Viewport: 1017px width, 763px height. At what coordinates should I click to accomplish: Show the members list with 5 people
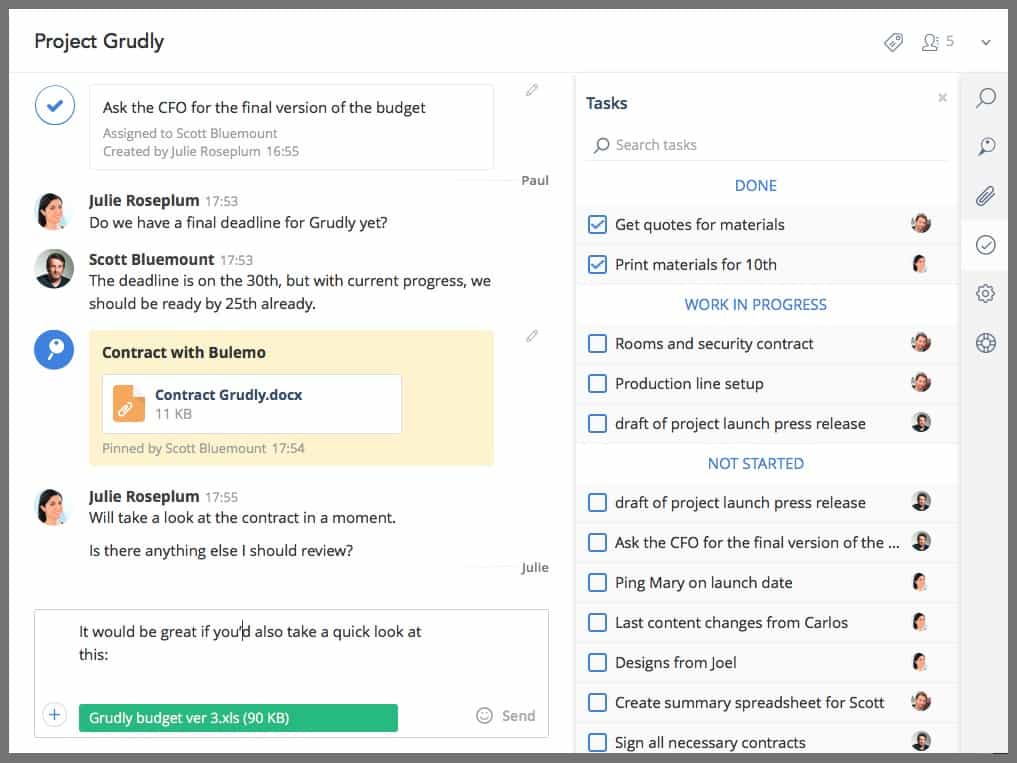tap(938, 42)
